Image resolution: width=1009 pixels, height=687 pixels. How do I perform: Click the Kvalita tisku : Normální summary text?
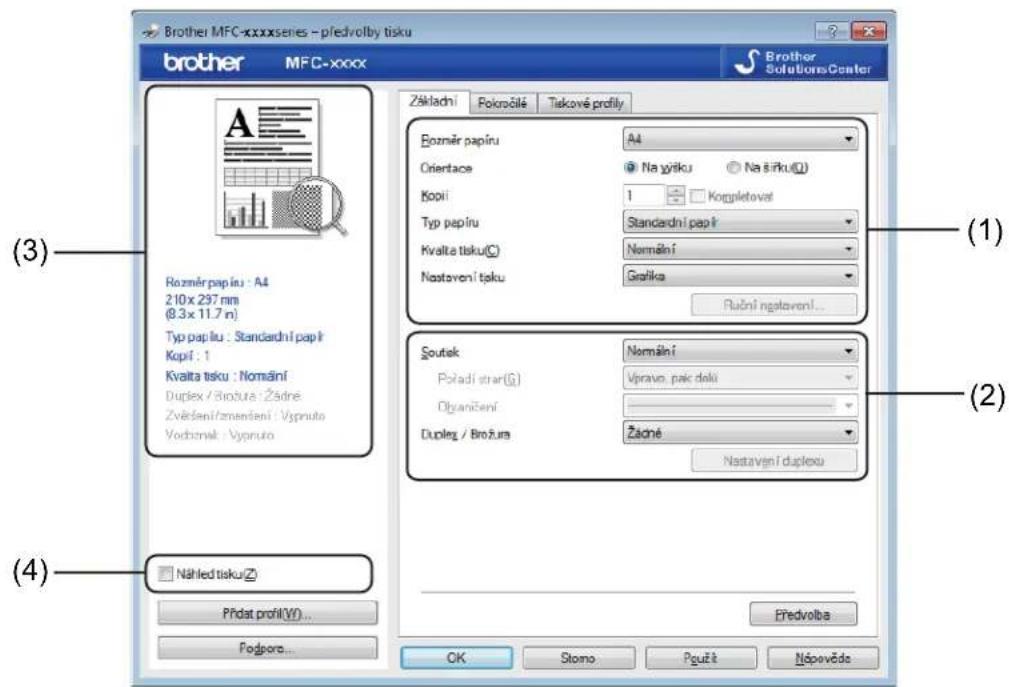pos(226,376)
